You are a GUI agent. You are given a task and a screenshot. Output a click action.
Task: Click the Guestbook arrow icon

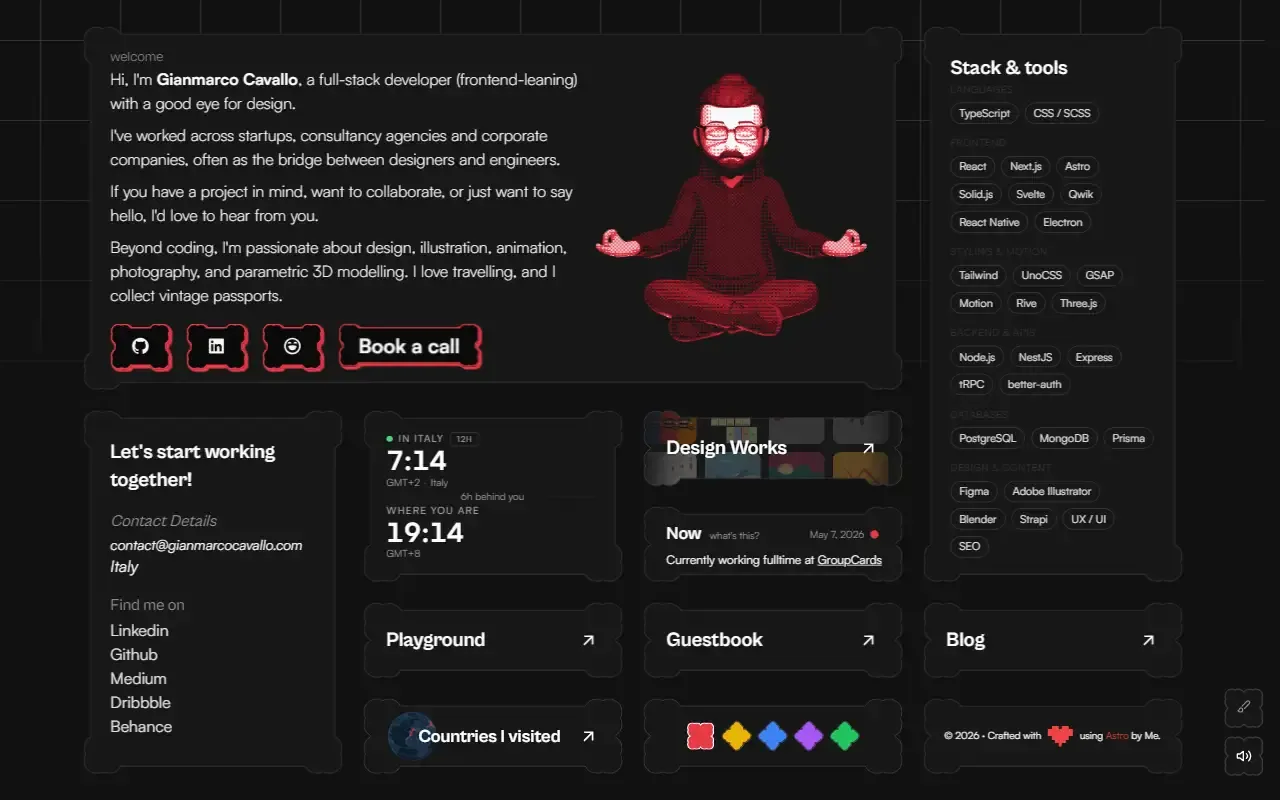(x=868, y=640)
